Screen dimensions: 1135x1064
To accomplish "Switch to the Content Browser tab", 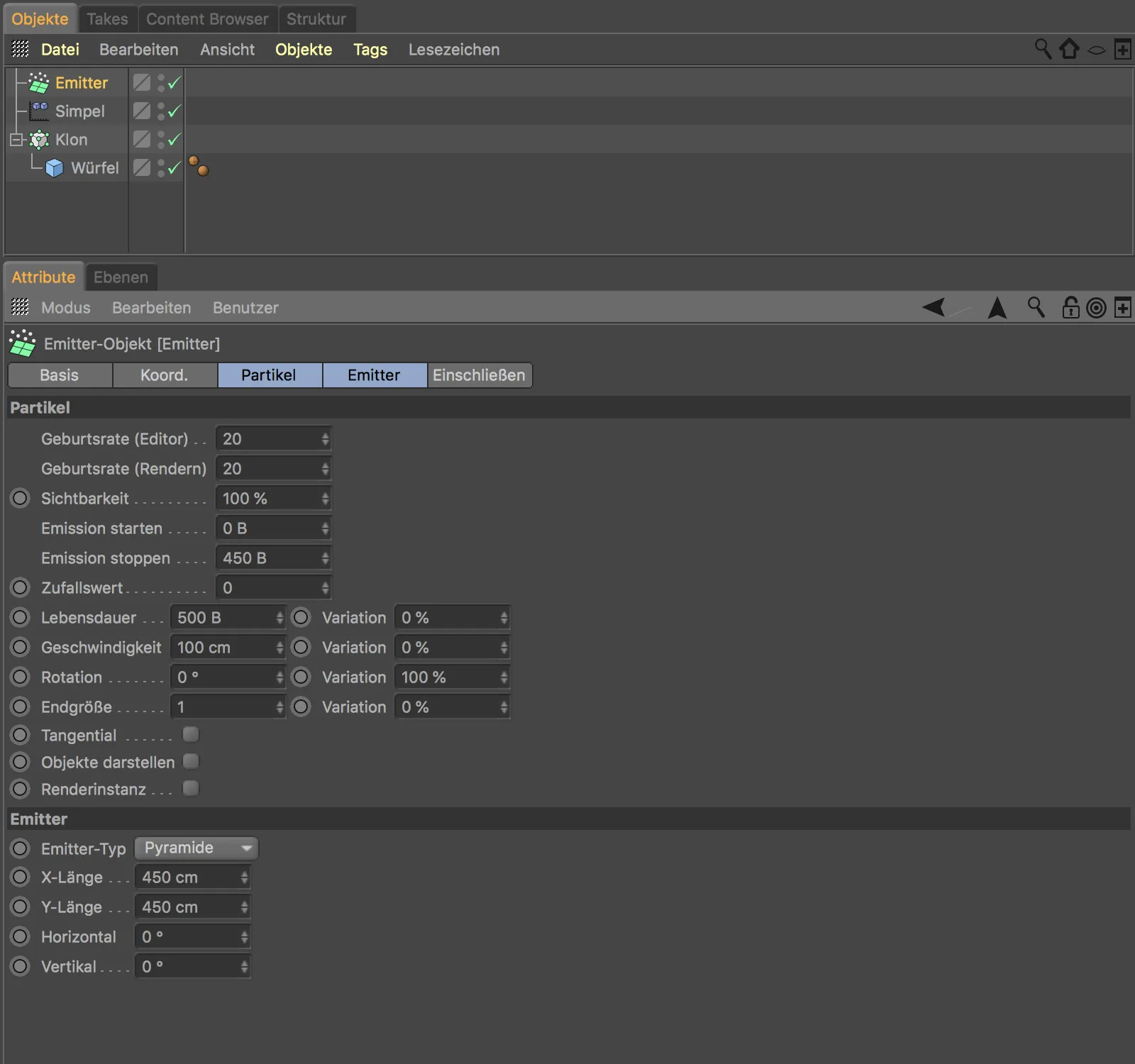I will 207,19.
